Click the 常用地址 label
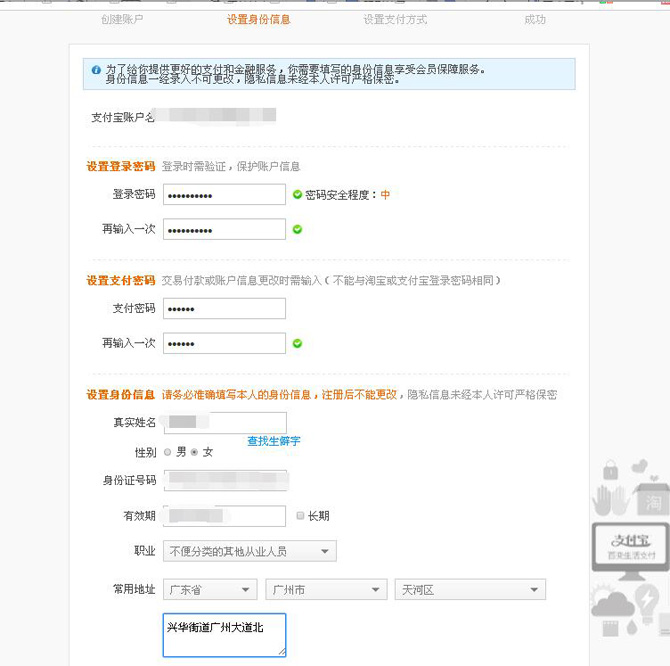This screenshot has height=666, width=670. point(134,589)
